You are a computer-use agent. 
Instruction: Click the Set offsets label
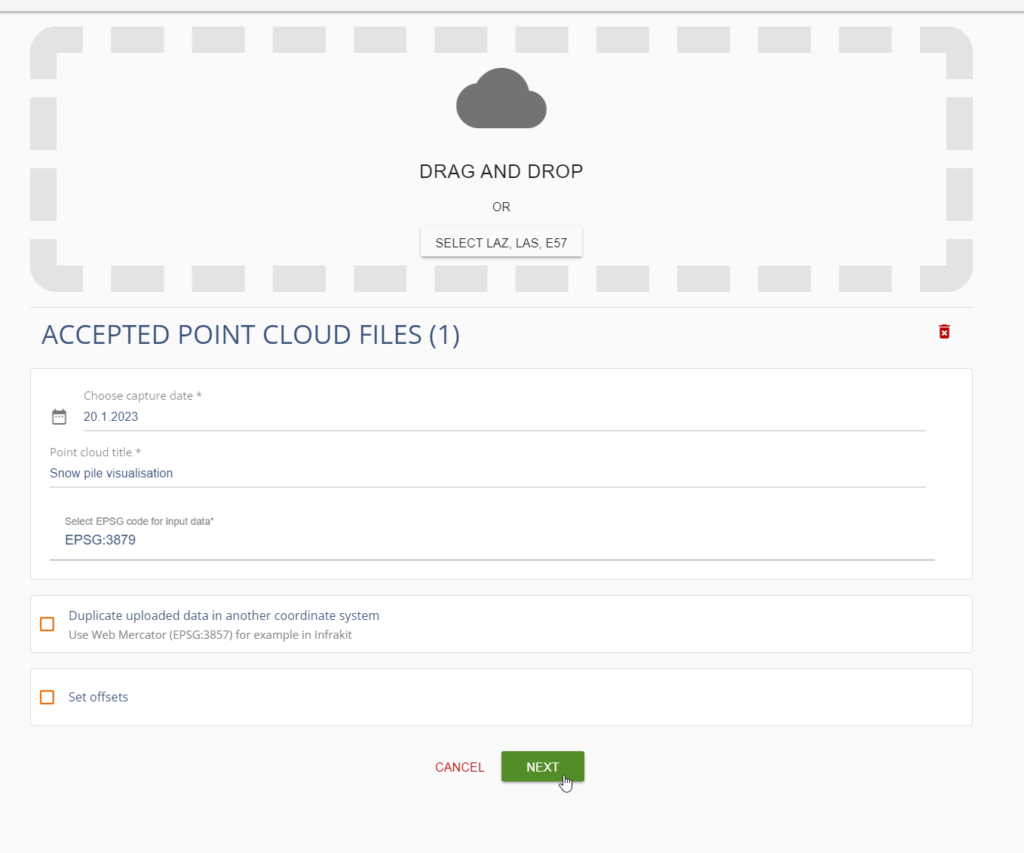(98, 698)
